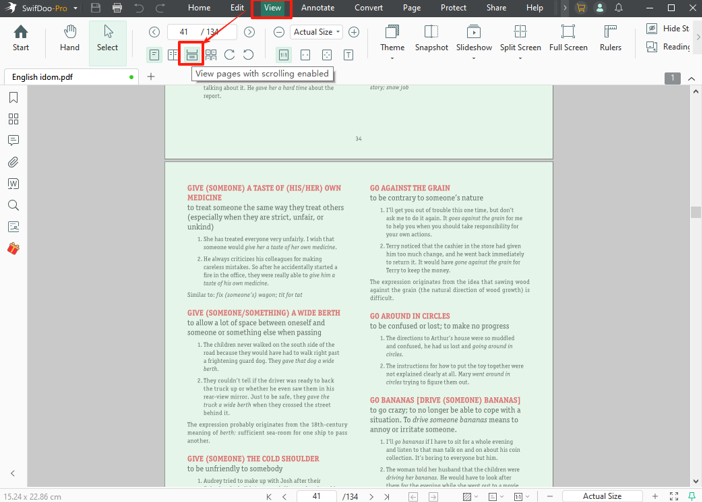Viewport: 702px width, 502px height.
Task: Jump to the last page in status bar
Action: [x=386, y=496]
